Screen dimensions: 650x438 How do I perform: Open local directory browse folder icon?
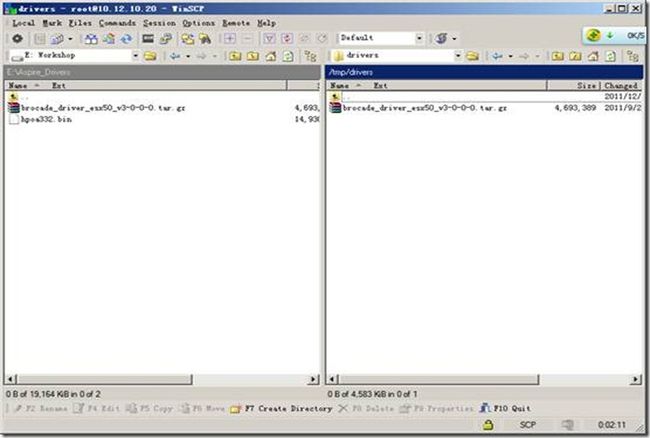pos(150,56)
